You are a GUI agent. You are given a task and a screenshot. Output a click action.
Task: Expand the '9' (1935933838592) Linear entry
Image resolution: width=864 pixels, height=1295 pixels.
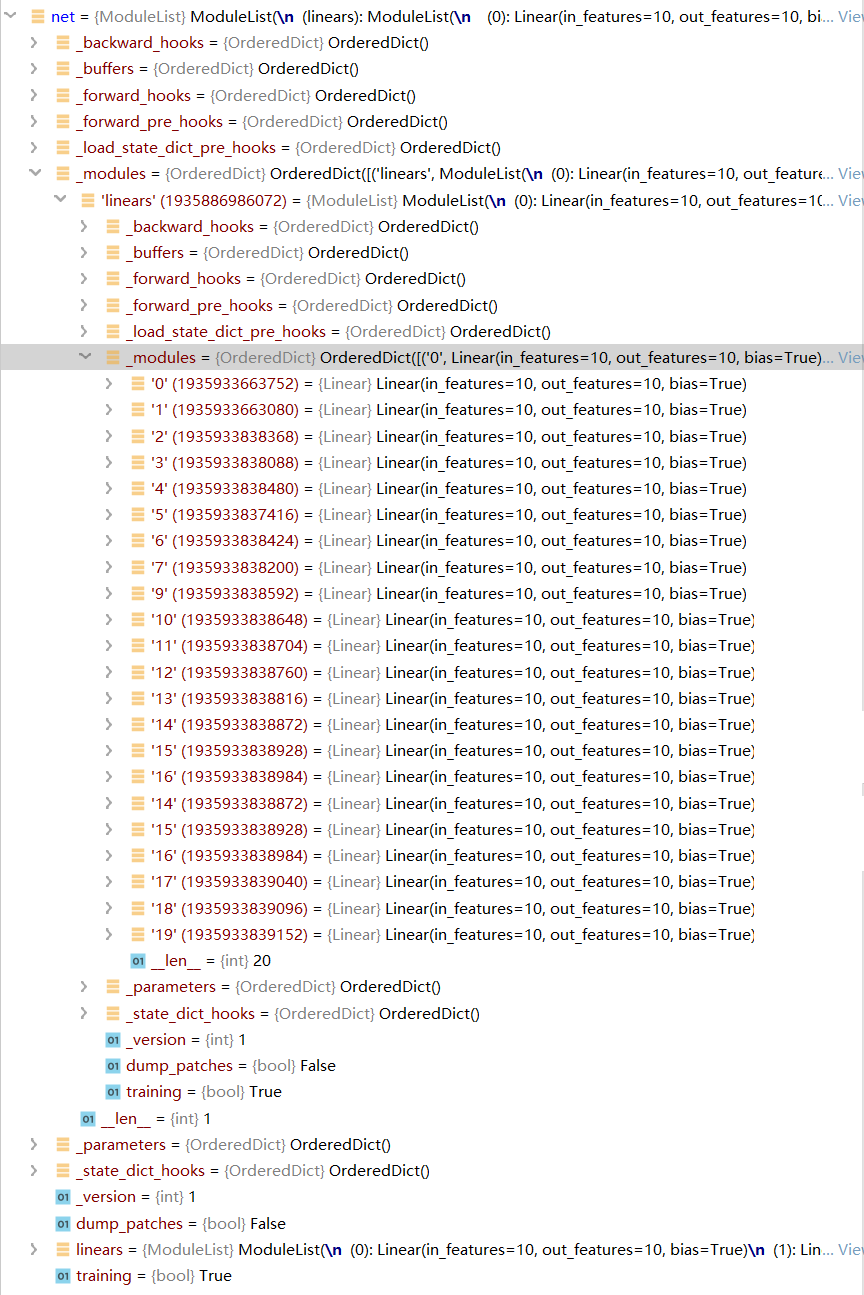pyautogui.click(x=109, y=593)
